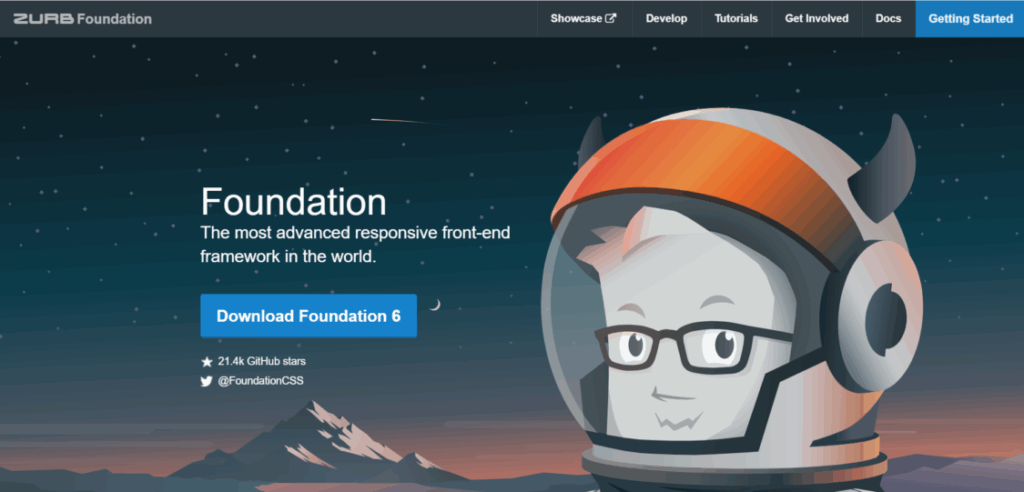Open the Develop menu
The image size is (1024, 492).
pos(666,19)
